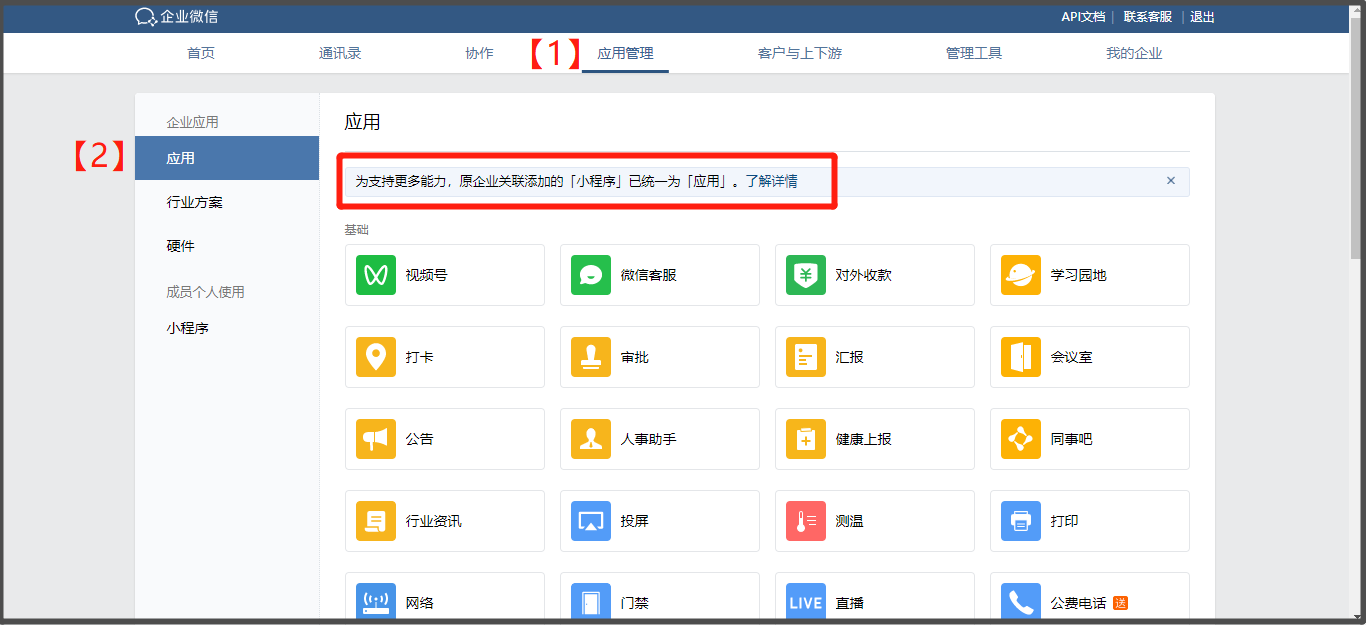
Task: Open the 公告 megaphone icon
Action: pyautogui.click(x=376, y=439)
